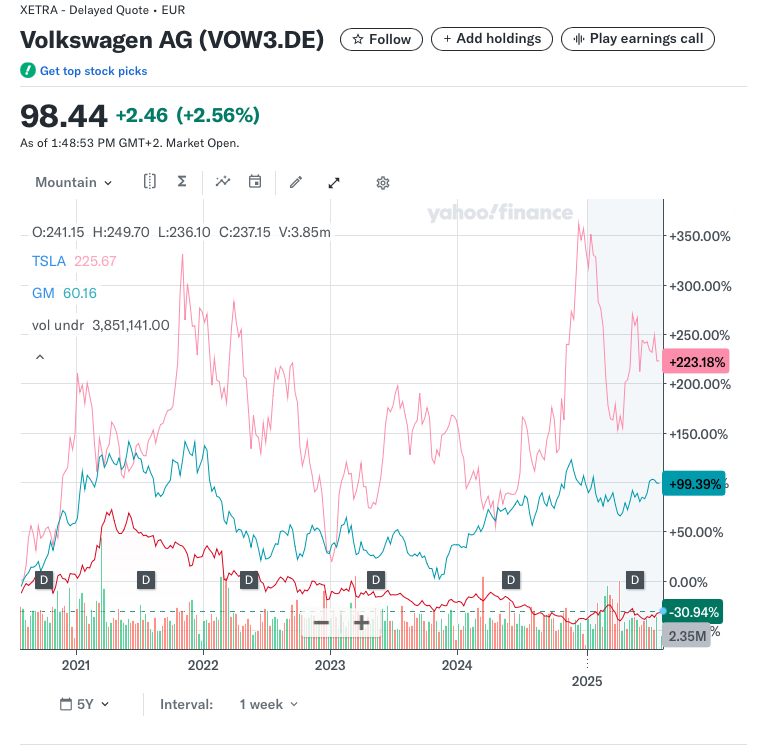Zoom in with the plus button
The image size is (765, 748).
click(361, 622)
